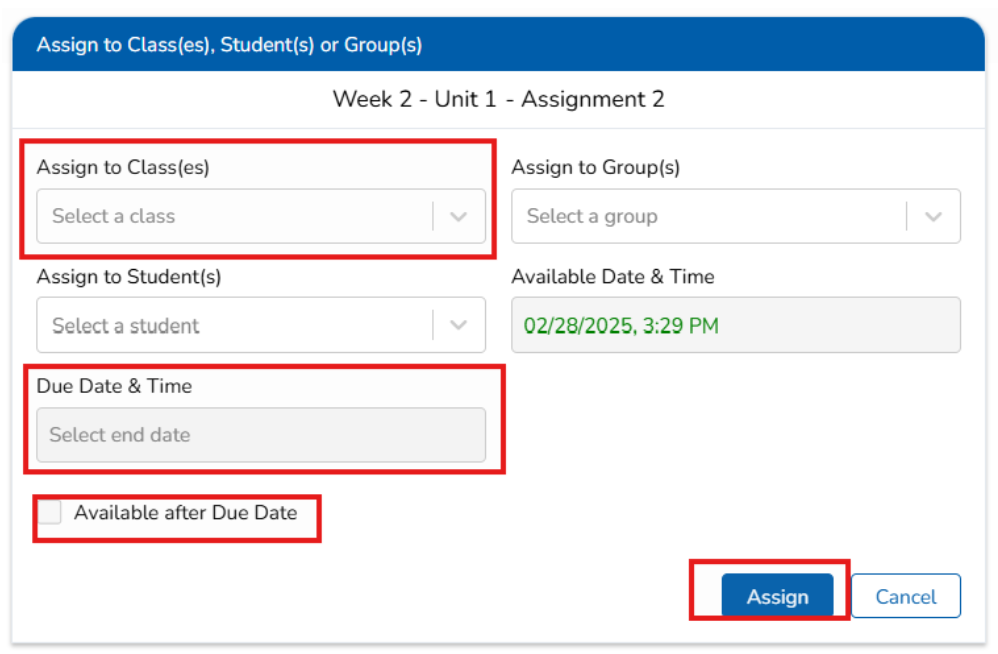The width and height of the screenshot is (998, 654).
Task: Click the dialog header title text
Action: coord(229,45)
